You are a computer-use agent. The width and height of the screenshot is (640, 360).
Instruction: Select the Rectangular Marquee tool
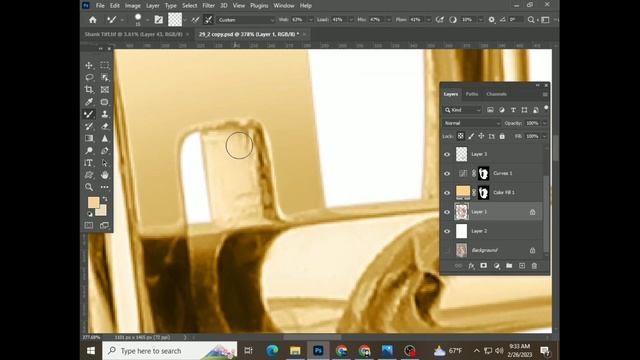coord(104,65)
